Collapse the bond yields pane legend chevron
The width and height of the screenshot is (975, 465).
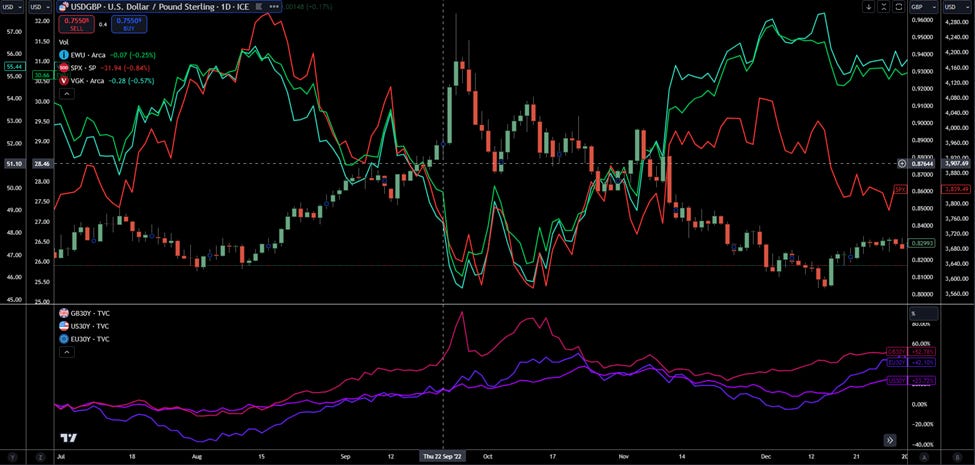tap(66, 352)
